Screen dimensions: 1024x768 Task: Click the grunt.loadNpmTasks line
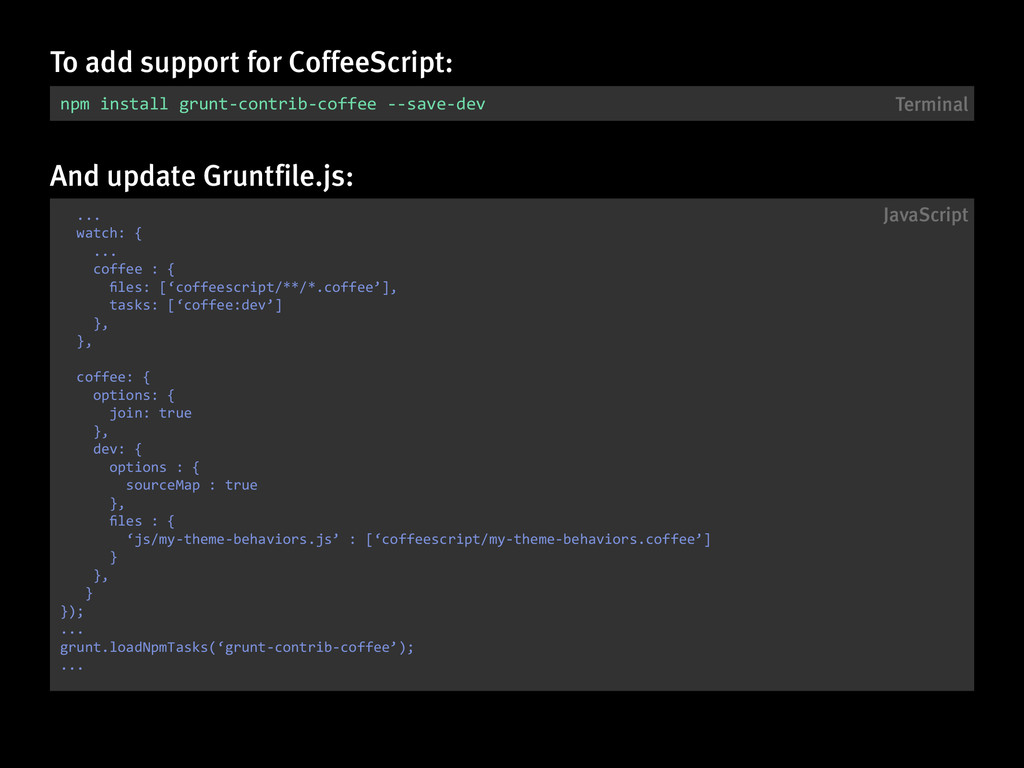pyautogui.click(x=237, y=647)
